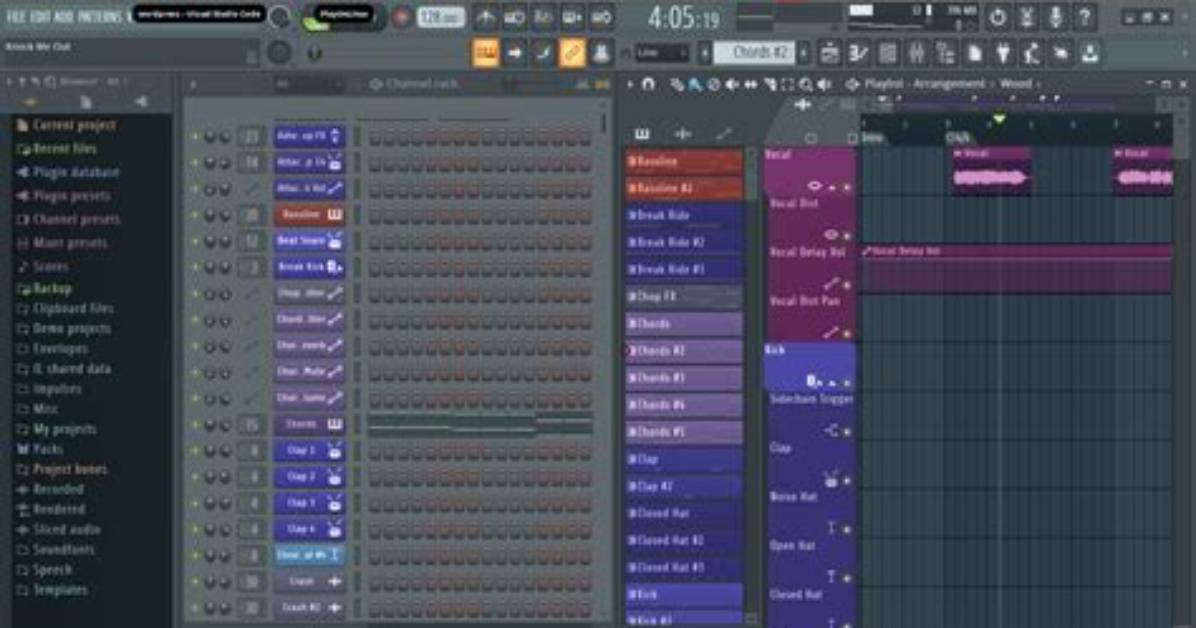The image size is (1196, 628).
Task: Click the tempo display reading 128
Action: (441, 16)
